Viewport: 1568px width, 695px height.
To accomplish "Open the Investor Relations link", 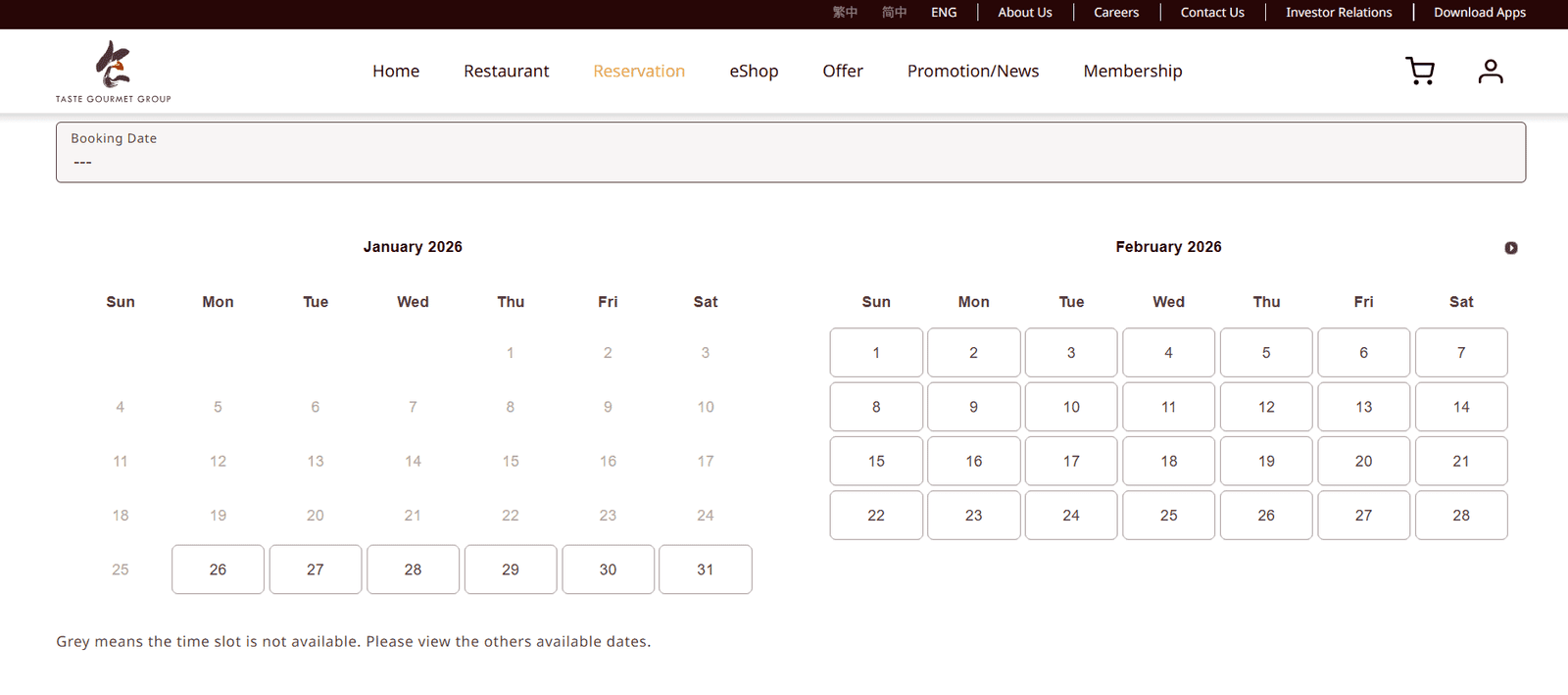I will pyautogui.click(x=1338, y=13).
